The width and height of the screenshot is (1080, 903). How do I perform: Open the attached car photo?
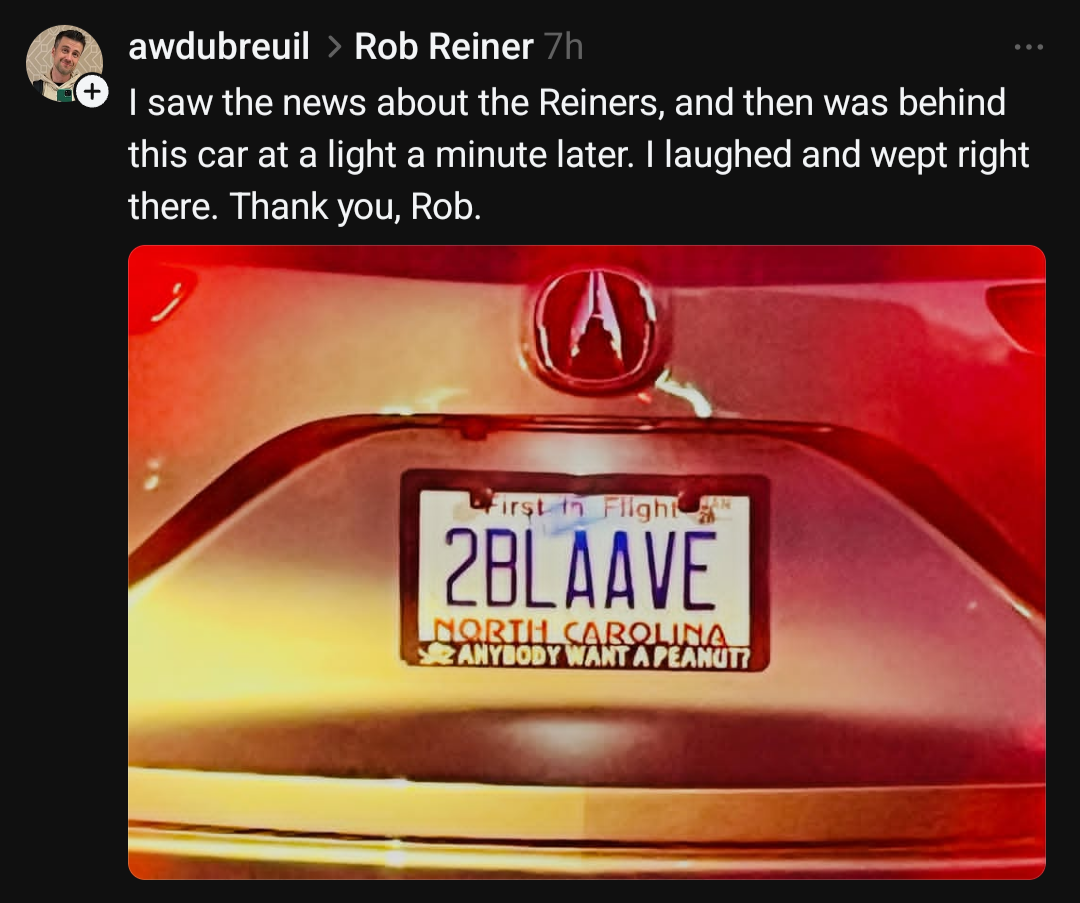587,562
